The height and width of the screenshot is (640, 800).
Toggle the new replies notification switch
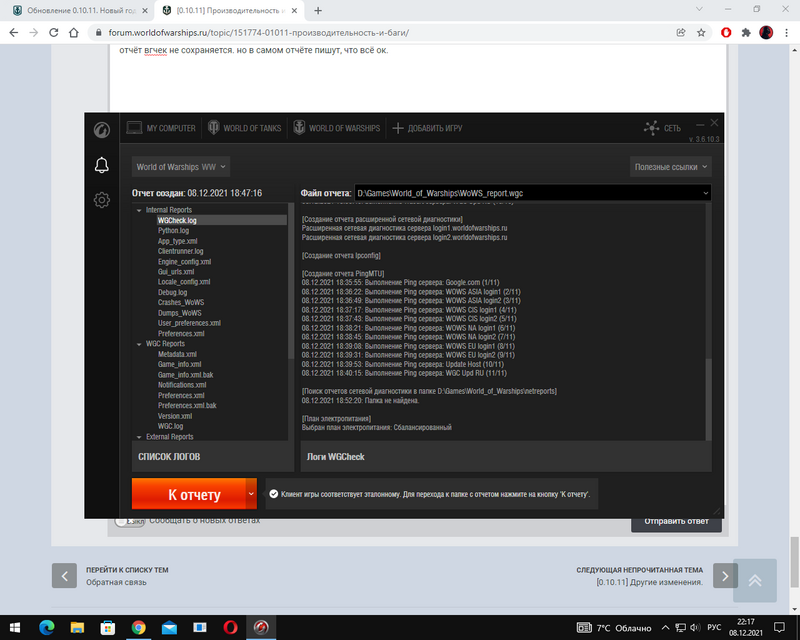click(x=130, y=522)
